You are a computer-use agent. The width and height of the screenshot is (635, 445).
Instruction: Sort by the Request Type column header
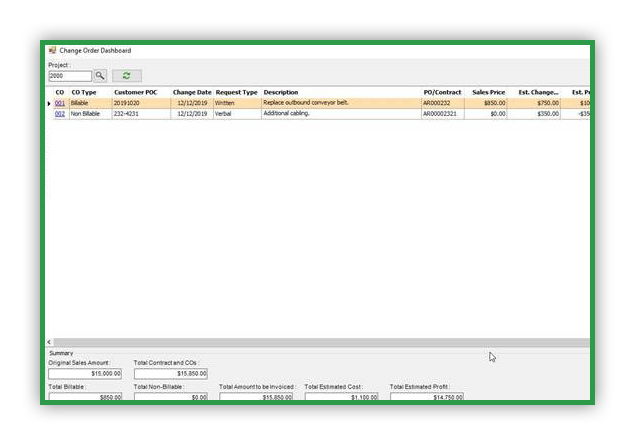pyautogui.click(x=237, y=92)
